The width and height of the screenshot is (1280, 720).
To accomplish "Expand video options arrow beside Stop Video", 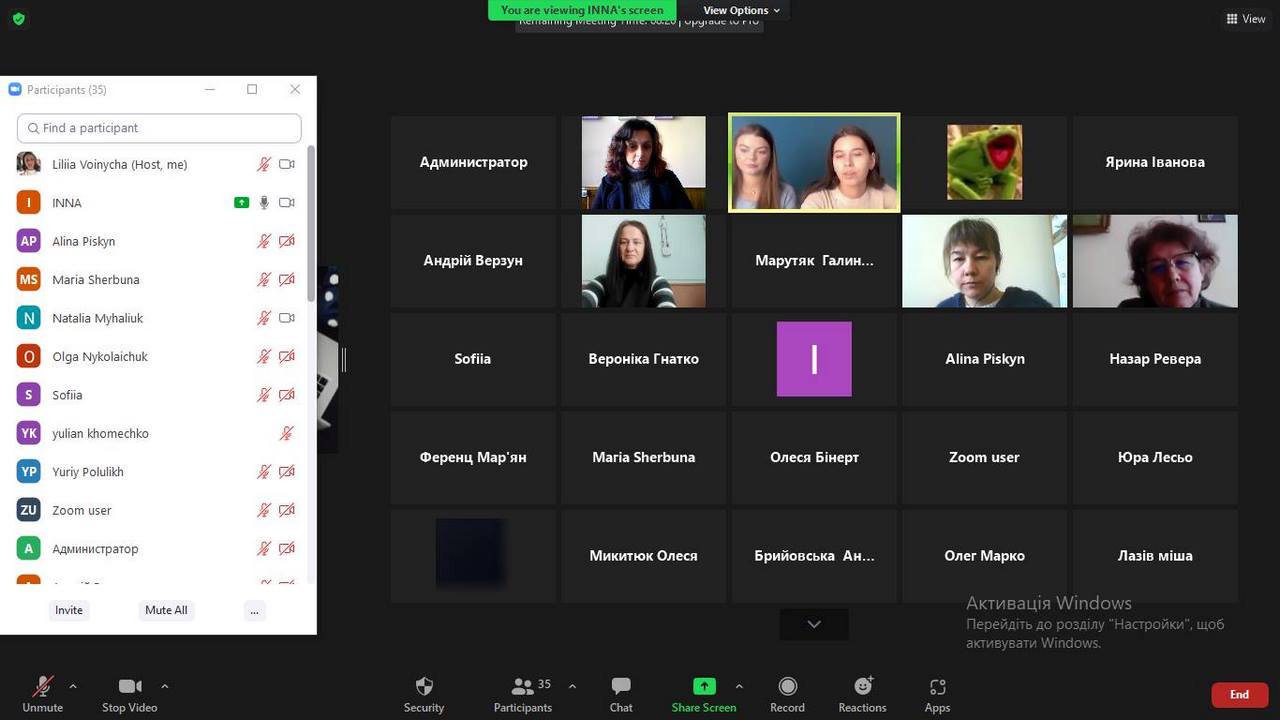I will [164, 686].
